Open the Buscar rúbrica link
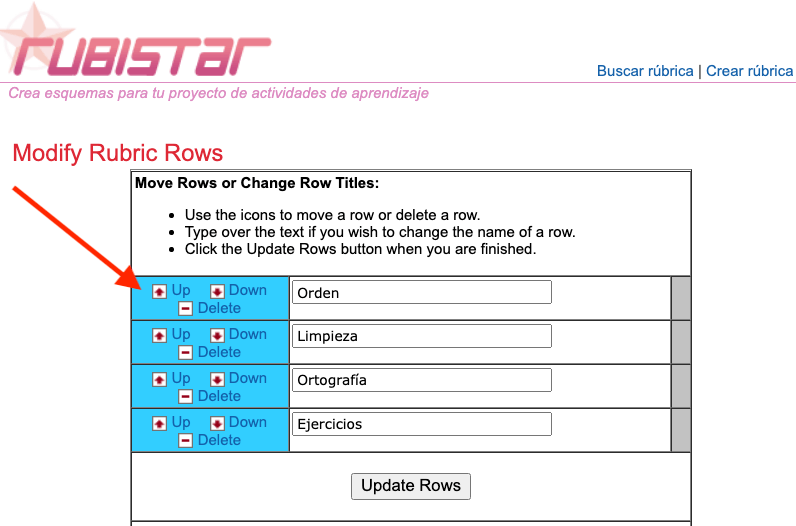796x526 pixels. (x=645, y=71)
